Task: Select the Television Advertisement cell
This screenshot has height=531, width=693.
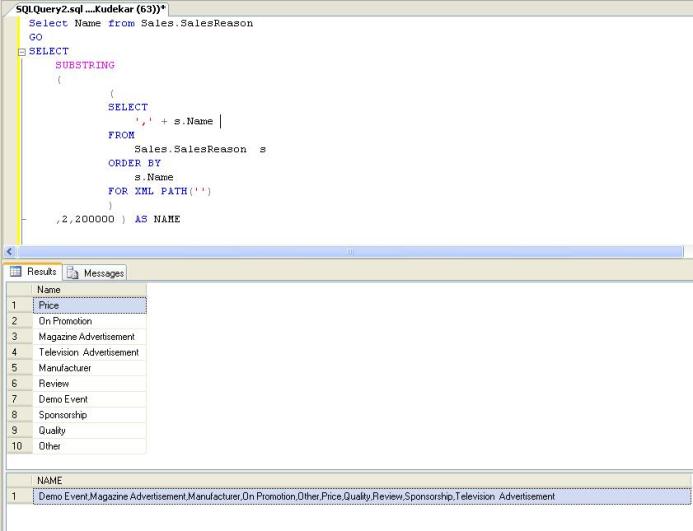Action: [x=89, y=352]
